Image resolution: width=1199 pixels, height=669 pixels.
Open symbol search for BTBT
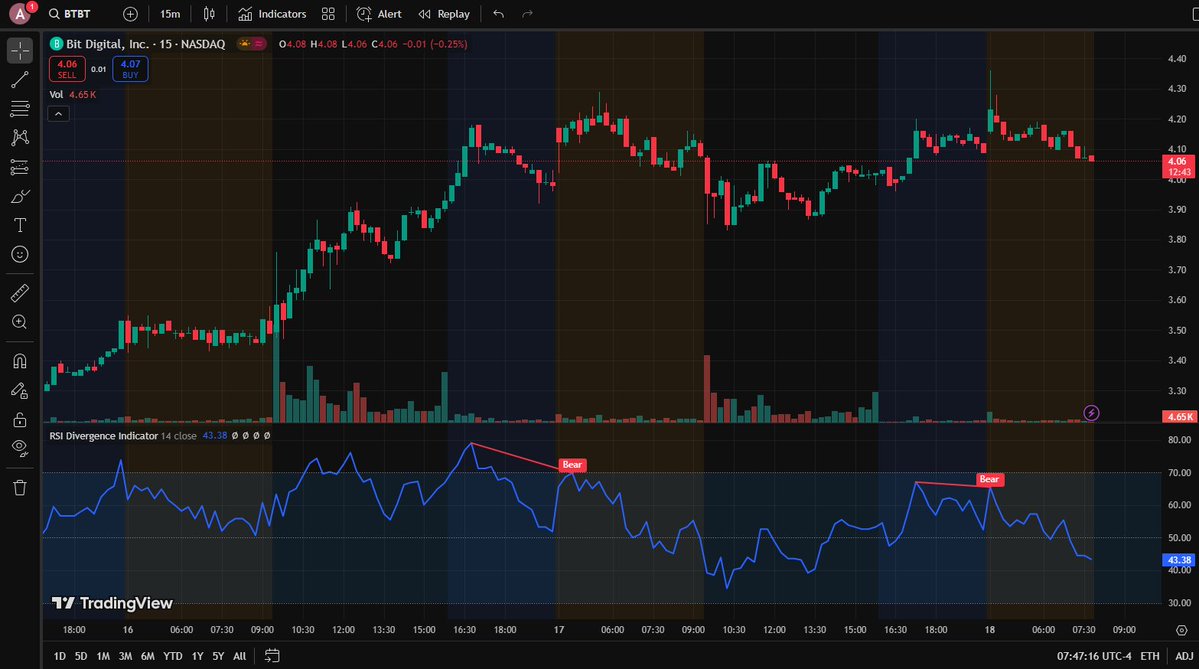point(70,14)
